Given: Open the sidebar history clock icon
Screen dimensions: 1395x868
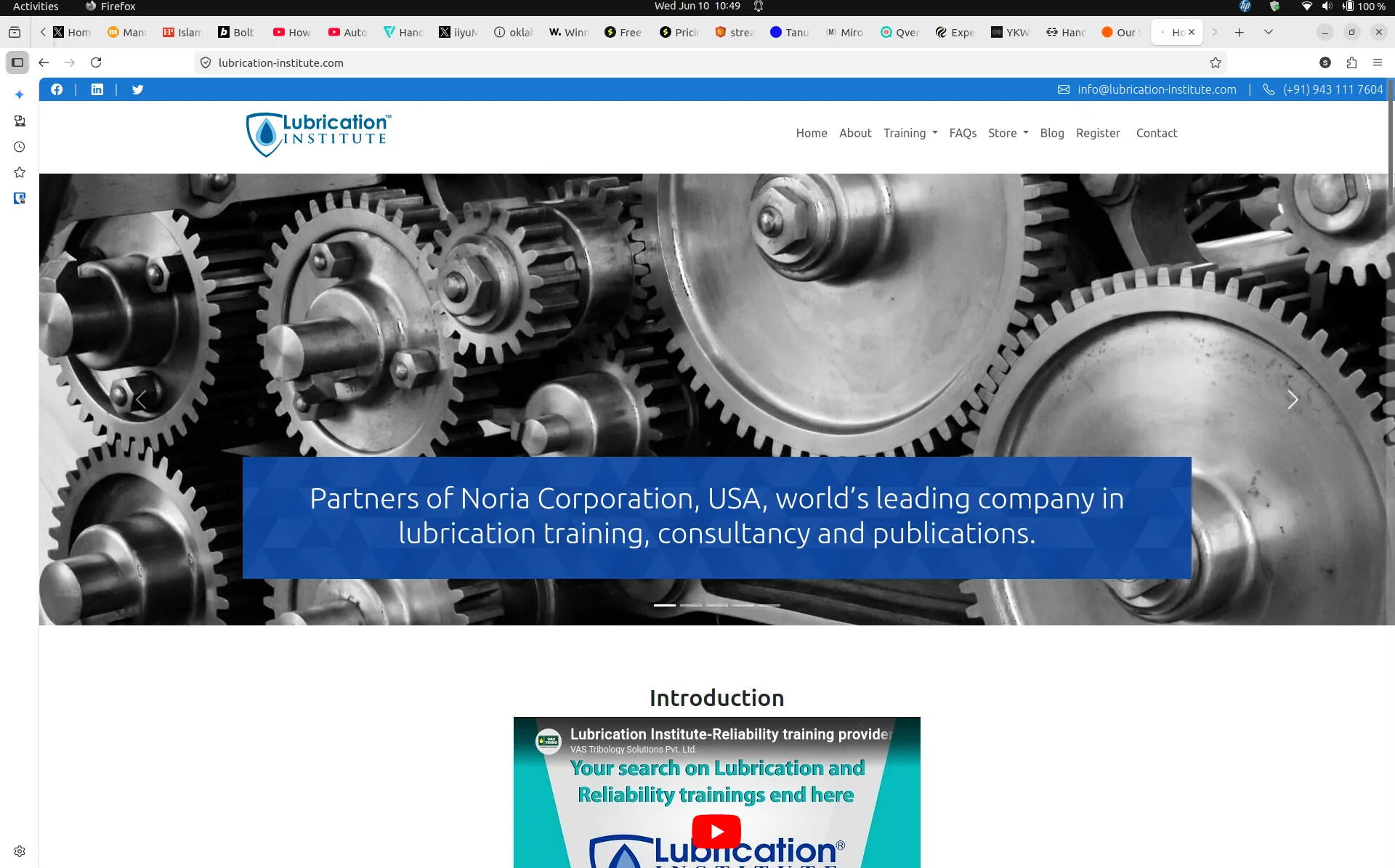Looking at the screenshot, I should point(20,147).
